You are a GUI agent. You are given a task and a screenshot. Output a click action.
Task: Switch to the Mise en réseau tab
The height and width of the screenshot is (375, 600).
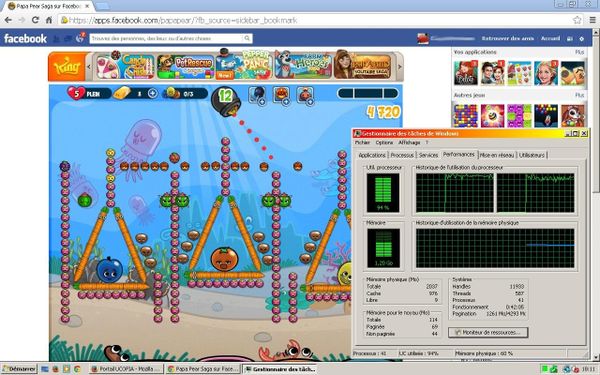497,155
